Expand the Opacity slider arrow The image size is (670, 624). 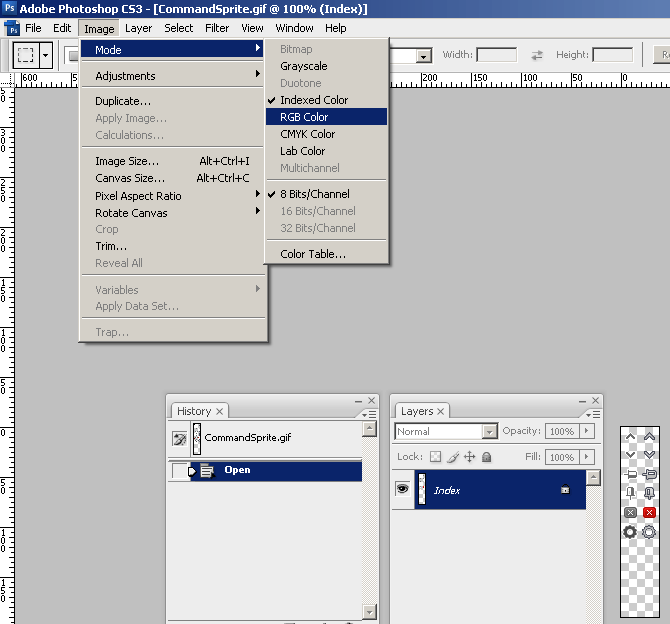[x=587, y=431]
